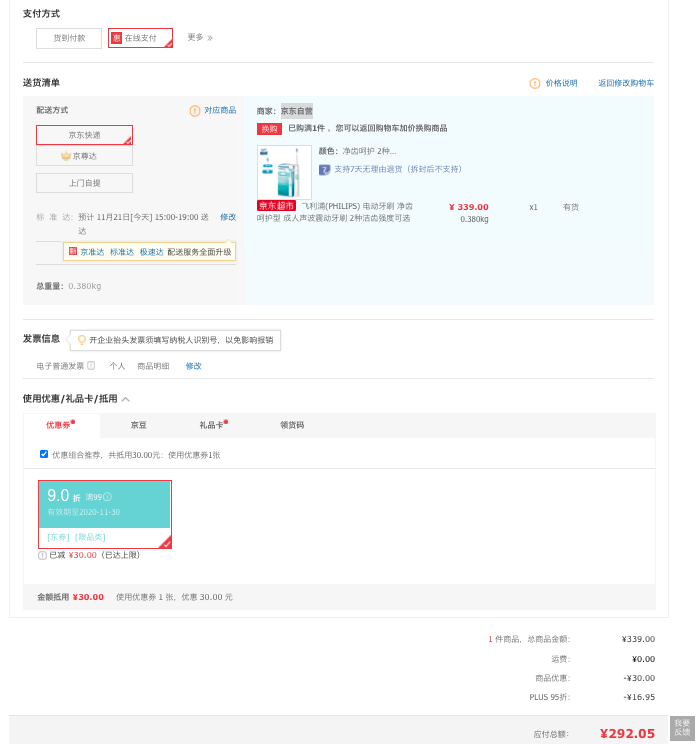This screenshot has width=698, height=744.
Task: Switch to 礼品卡 tab
Action: tap(213, 425)
